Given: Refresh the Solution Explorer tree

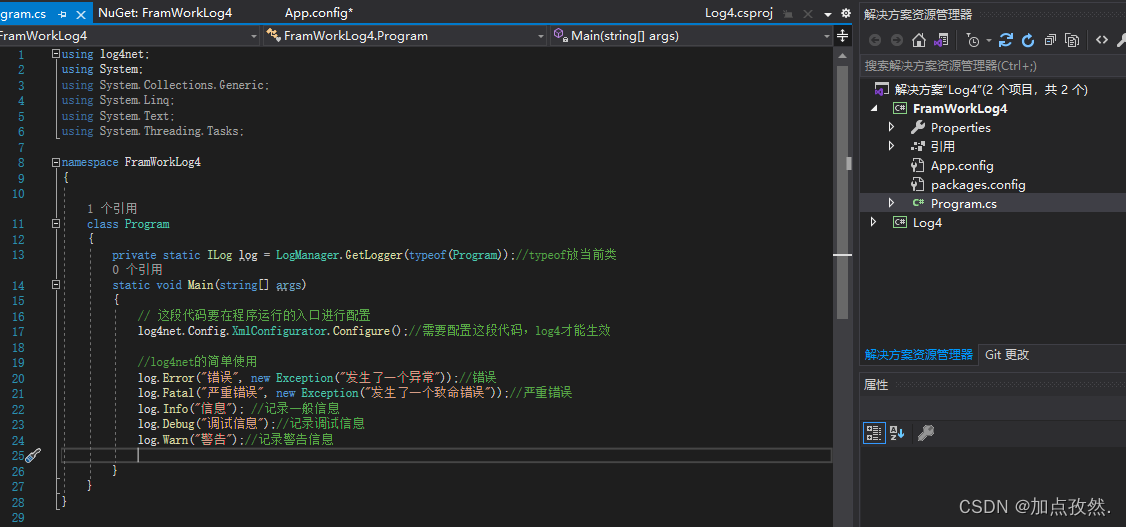Looking at the screenshot, I should 1028,40.
